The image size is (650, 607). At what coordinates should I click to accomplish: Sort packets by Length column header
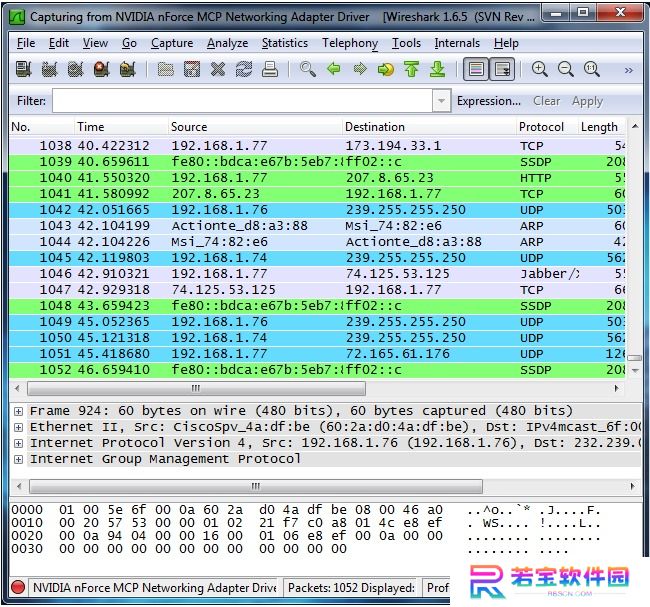click(601, 127)
